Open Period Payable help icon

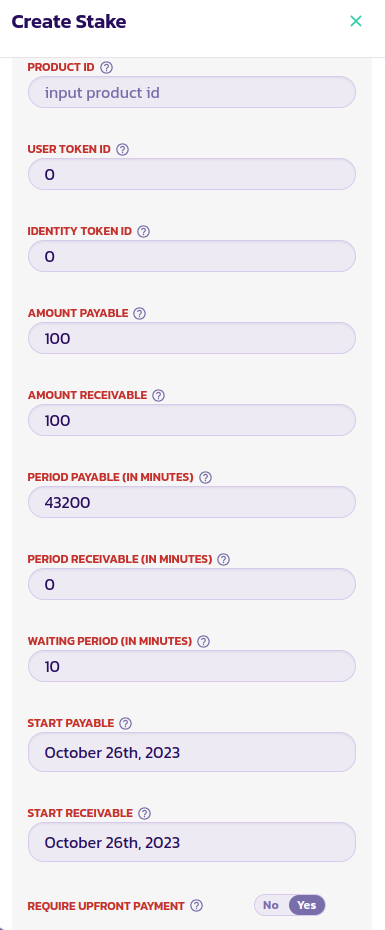tap(205, 477)
